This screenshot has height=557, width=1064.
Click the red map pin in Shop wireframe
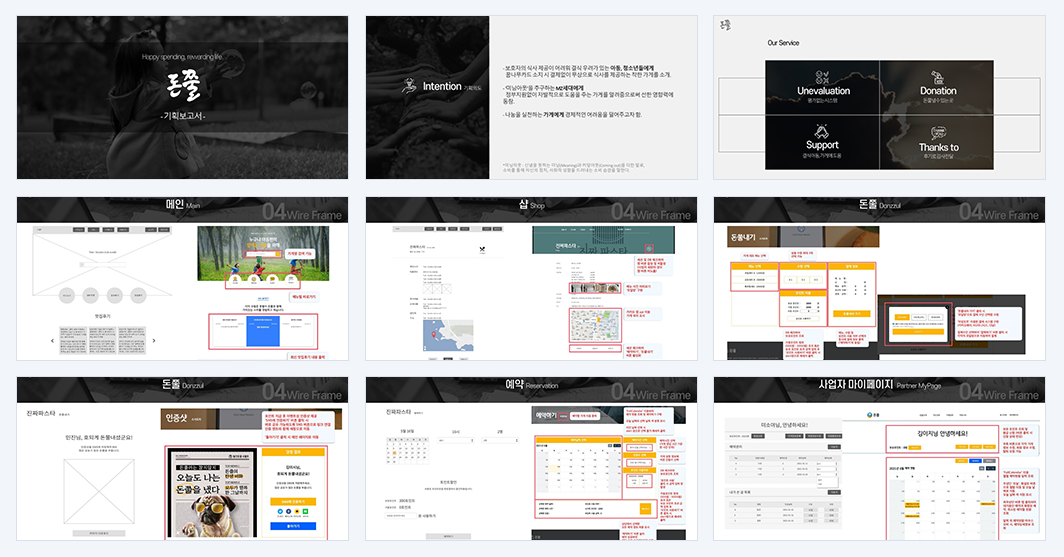tap(434, 334)
